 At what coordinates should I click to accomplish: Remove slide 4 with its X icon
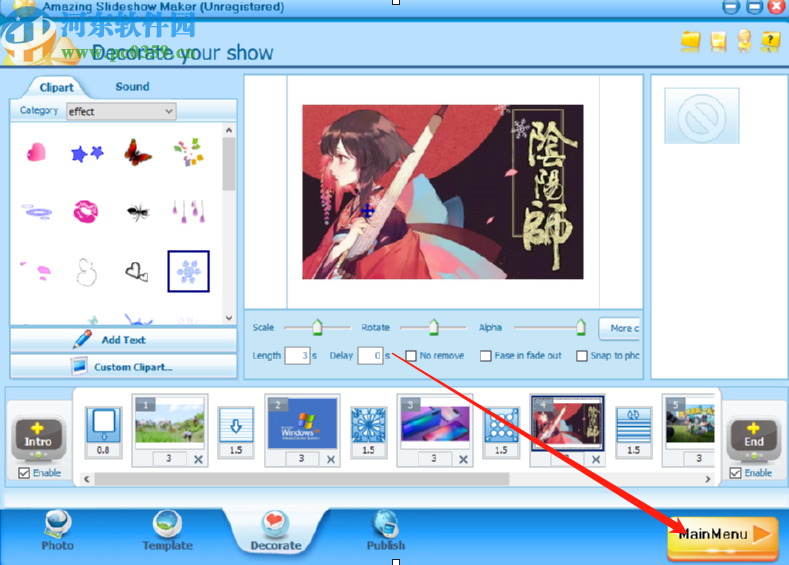coord(596,459)
